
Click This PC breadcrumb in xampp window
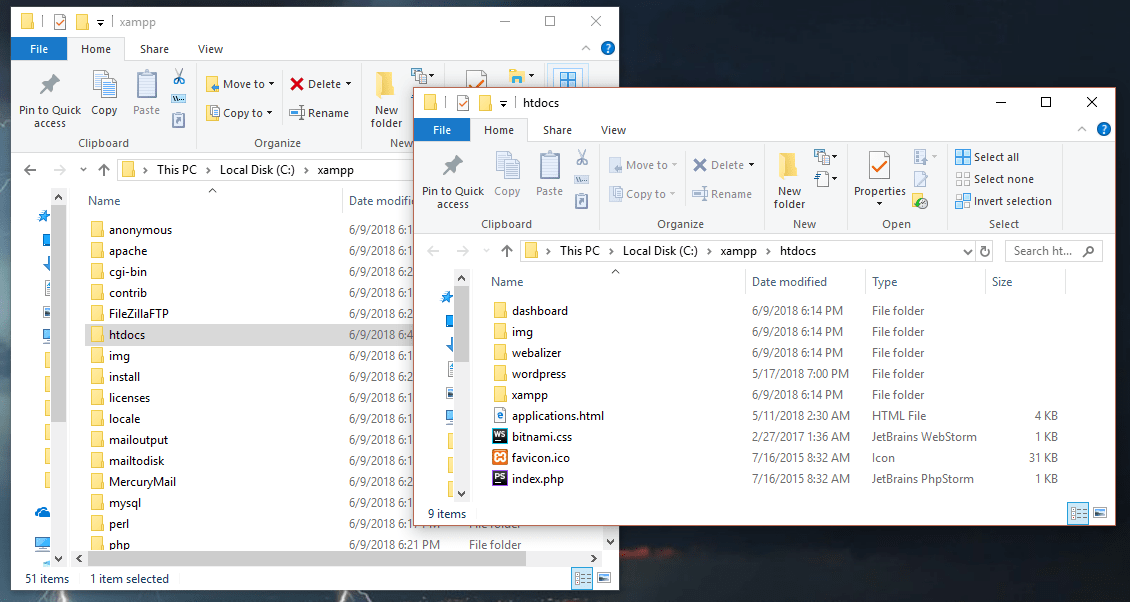click(x=177, y=170)
